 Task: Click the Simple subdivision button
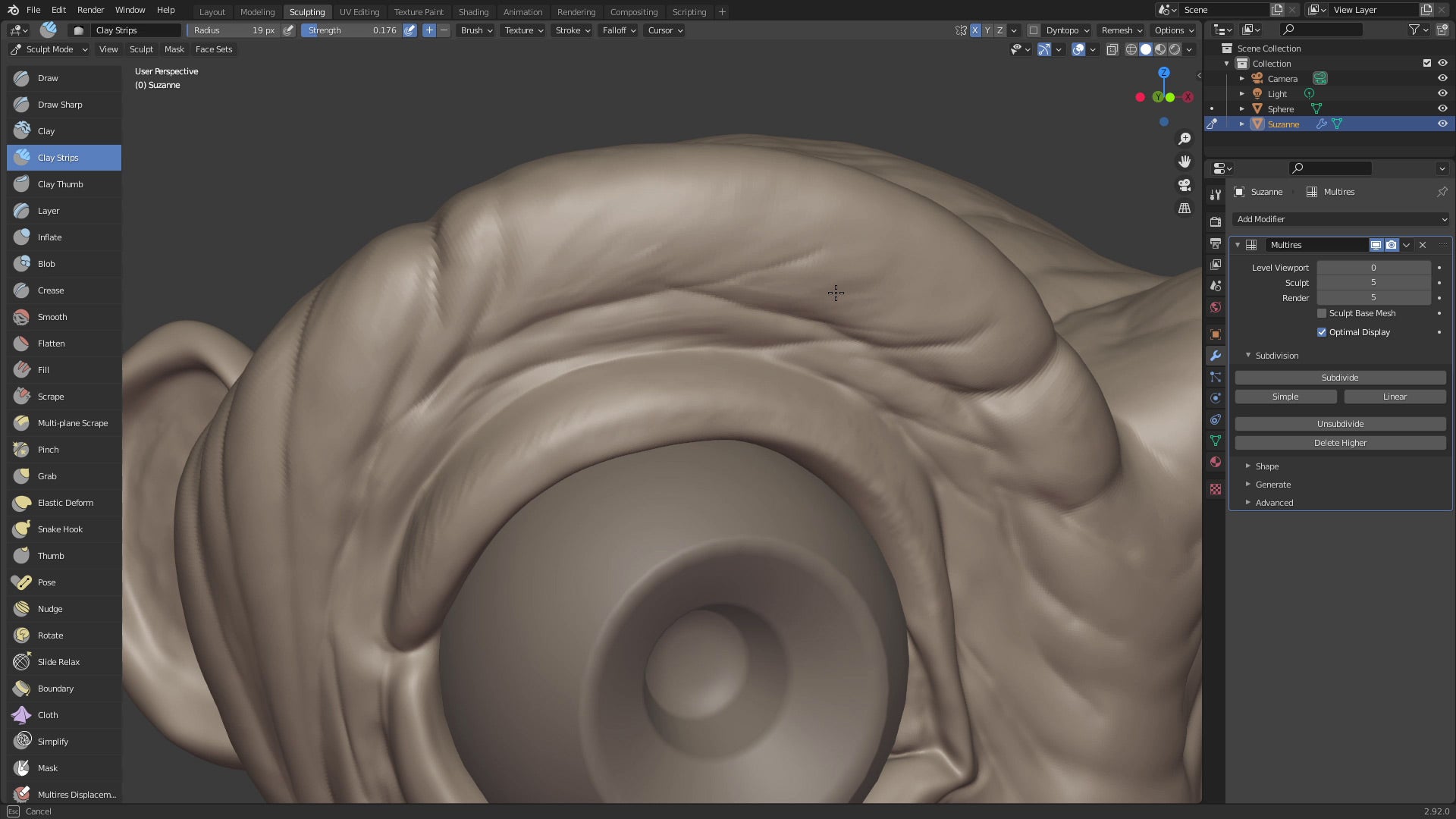[1285, 397]
